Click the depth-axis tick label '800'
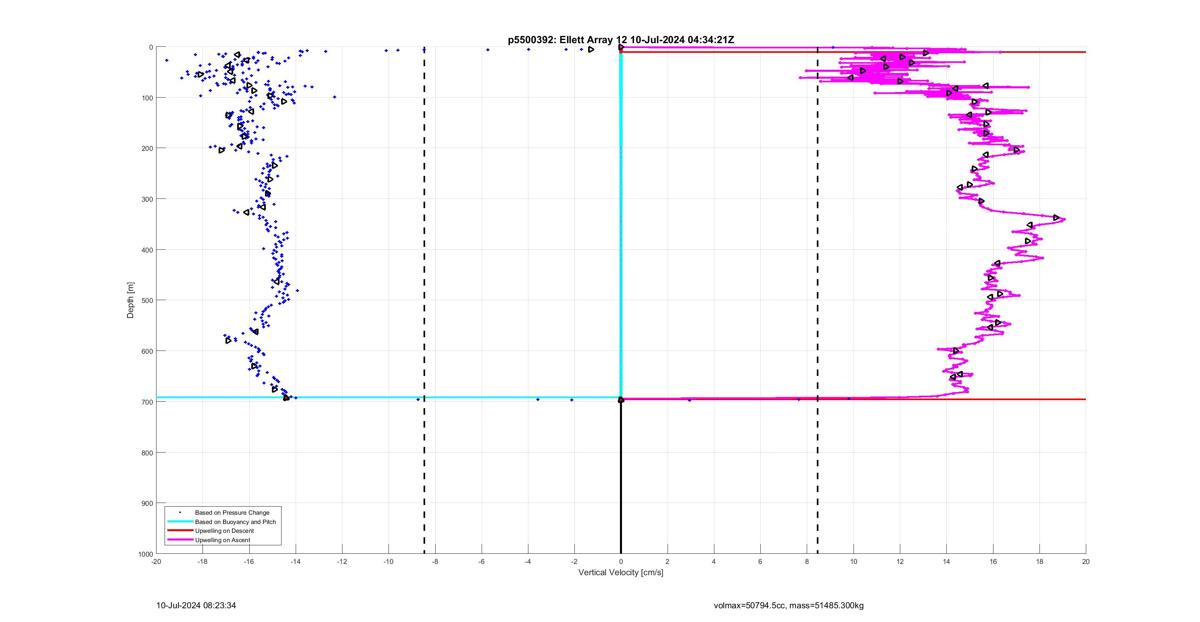1200x622 pixels. point(146,452)
